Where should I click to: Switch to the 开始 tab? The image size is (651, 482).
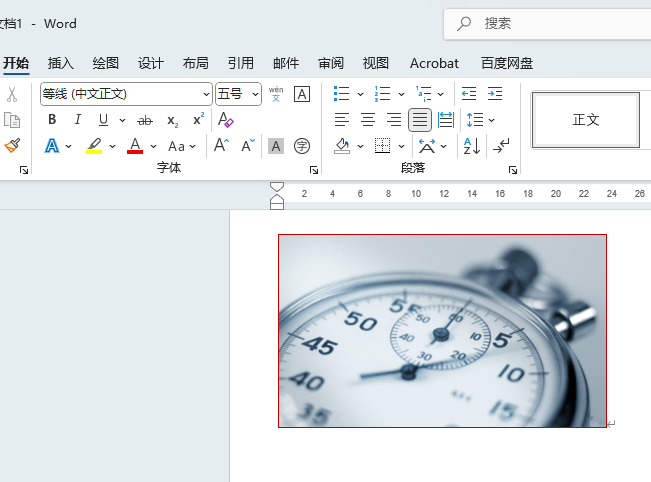click(16, 64)
